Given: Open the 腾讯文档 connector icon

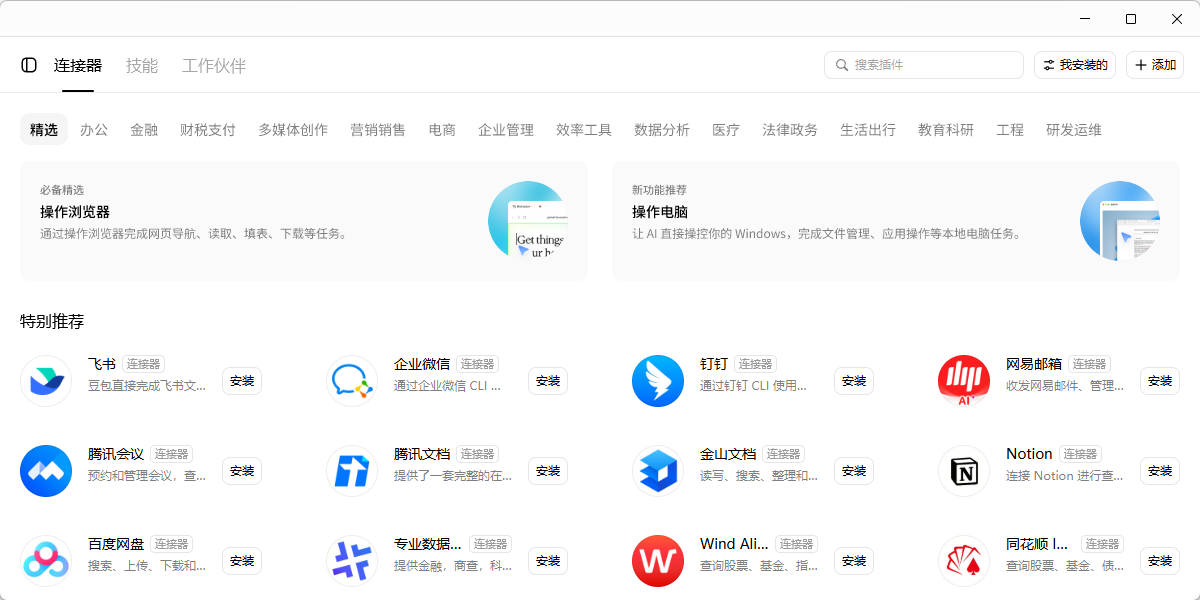Looking at the screenshot, I should 352,471.
